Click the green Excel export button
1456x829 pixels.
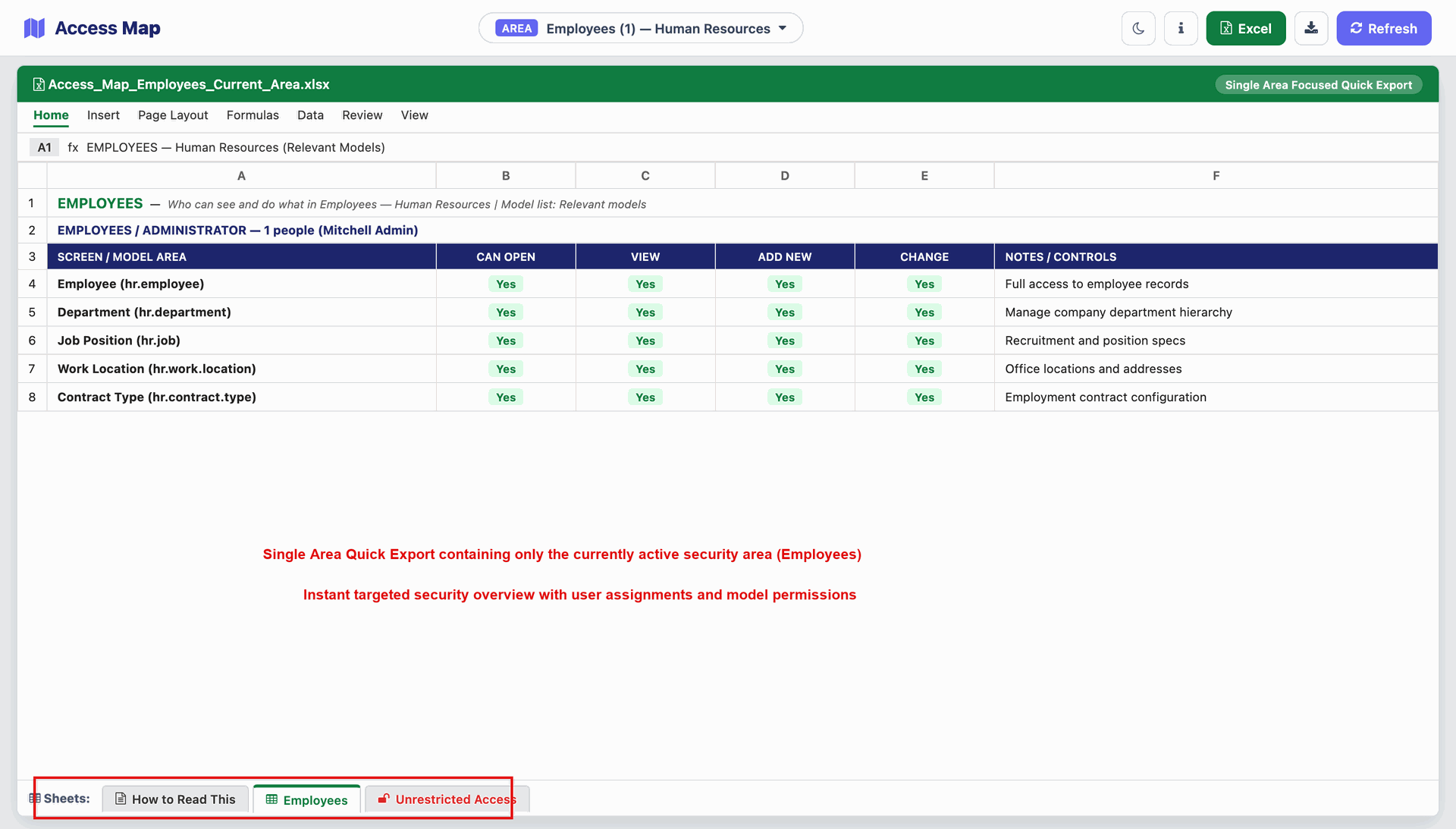(1245, 28)
